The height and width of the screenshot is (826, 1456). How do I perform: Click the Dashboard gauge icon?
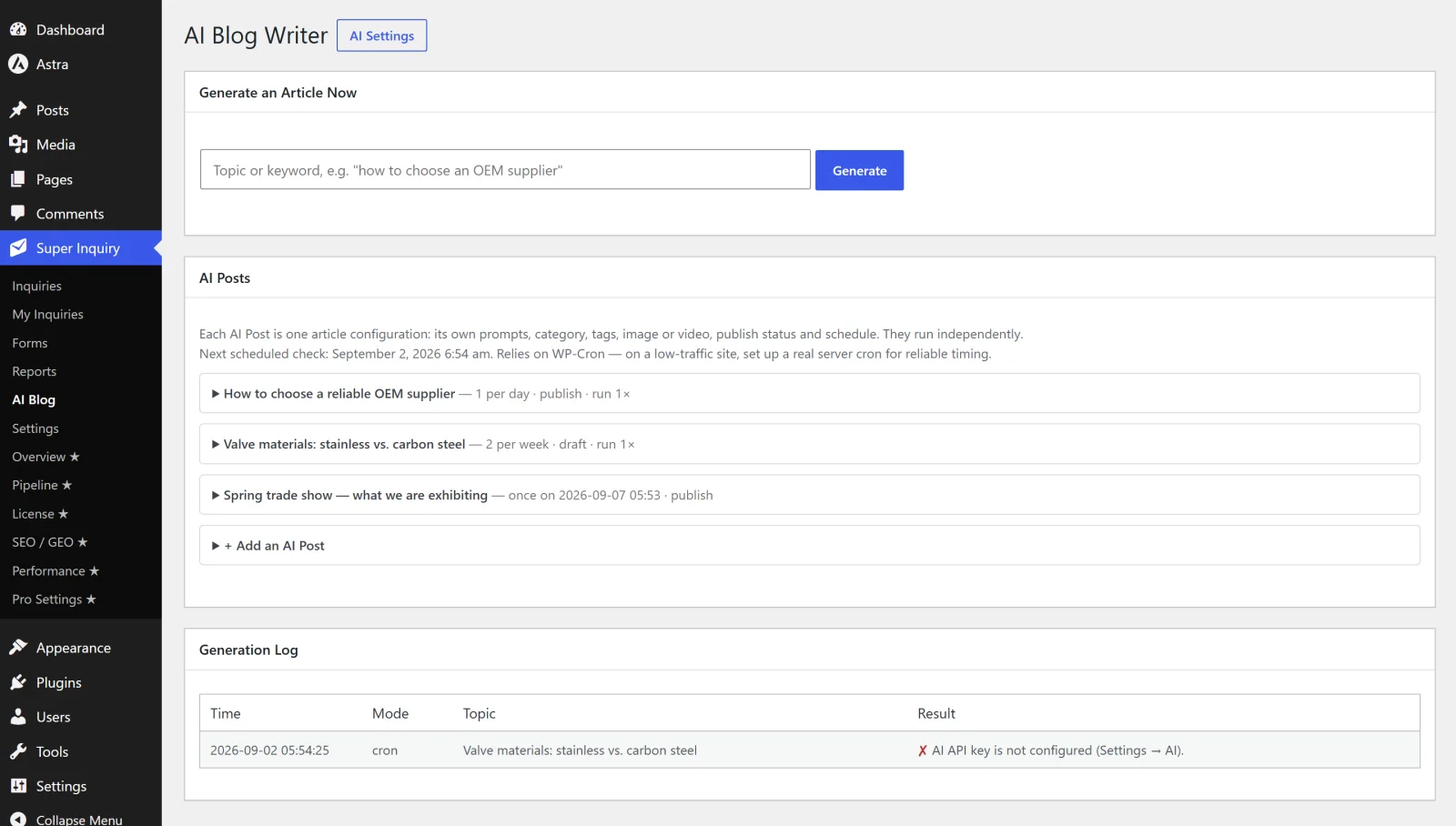point(18,29)
